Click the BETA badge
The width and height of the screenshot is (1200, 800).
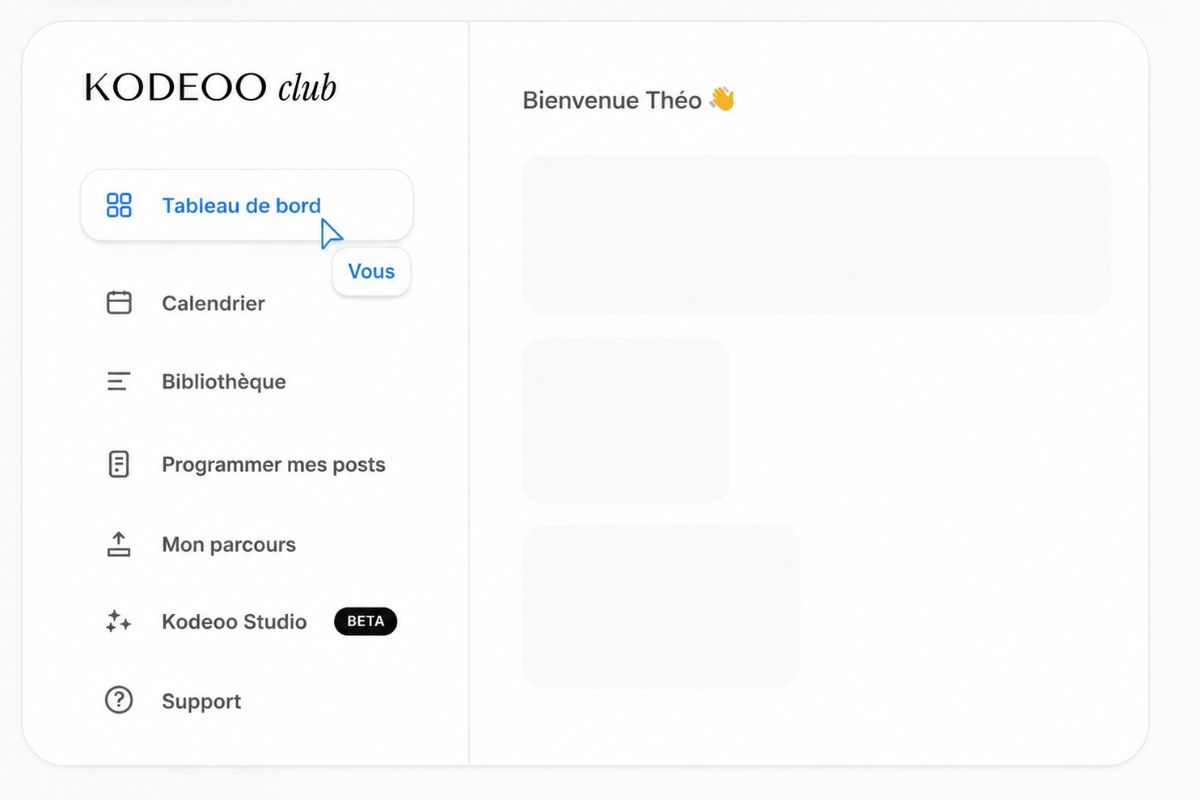(365, 621)
